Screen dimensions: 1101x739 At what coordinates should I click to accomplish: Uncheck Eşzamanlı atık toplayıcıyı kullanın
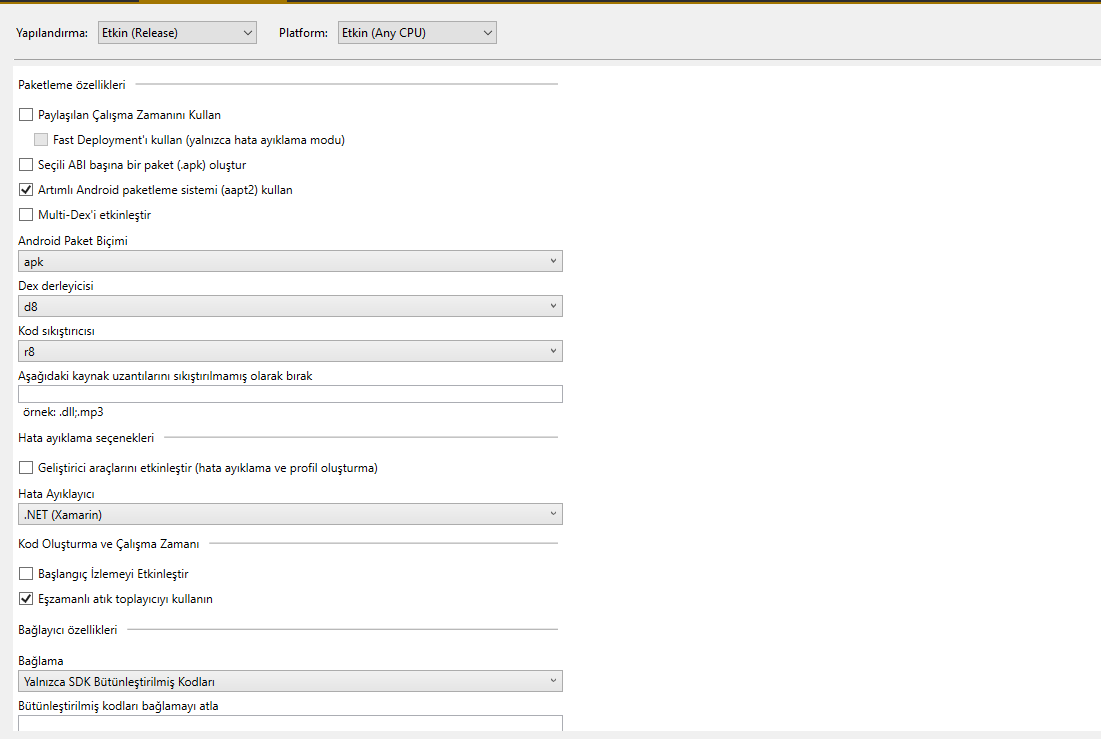tap(25, 598)
